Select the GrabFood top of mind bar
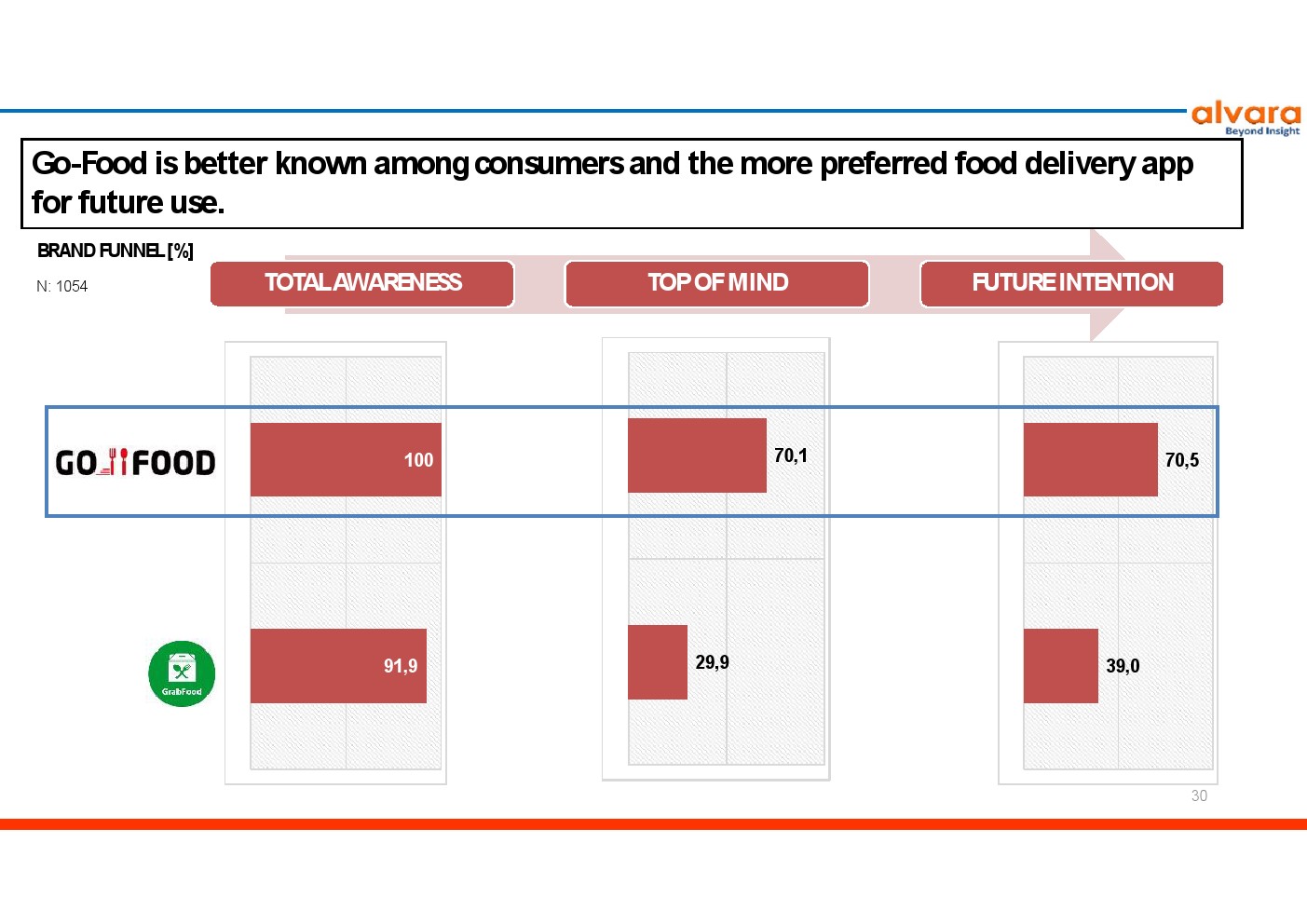 (657, 662)
